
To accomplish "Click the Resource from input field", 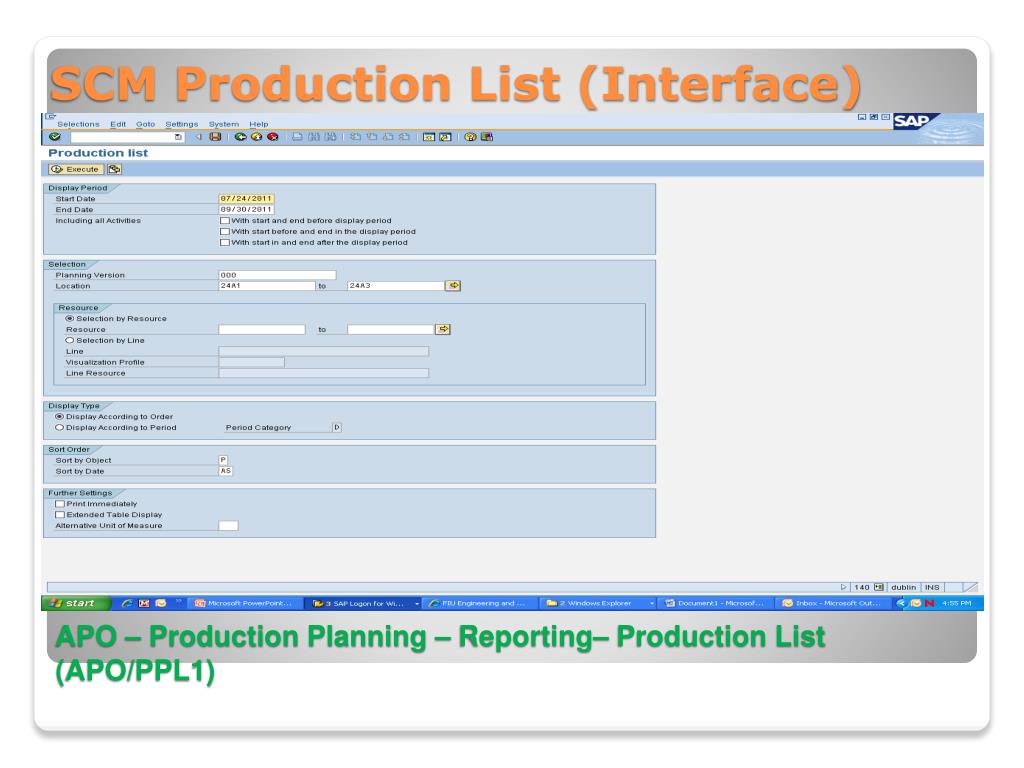I will [x=262, y=329].
